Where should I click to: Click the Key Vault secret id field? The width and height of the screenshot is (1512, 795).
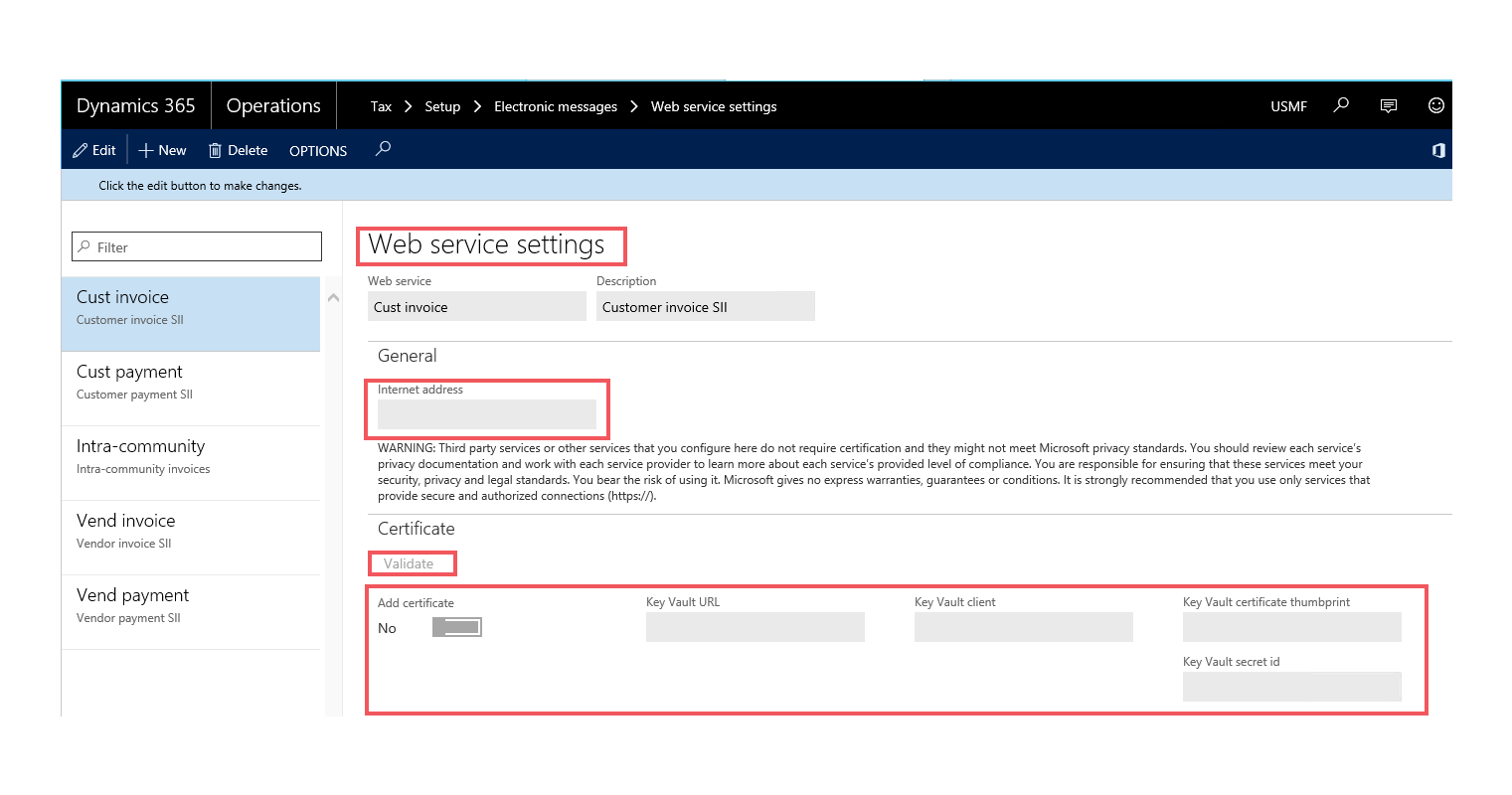(1292, 687)
